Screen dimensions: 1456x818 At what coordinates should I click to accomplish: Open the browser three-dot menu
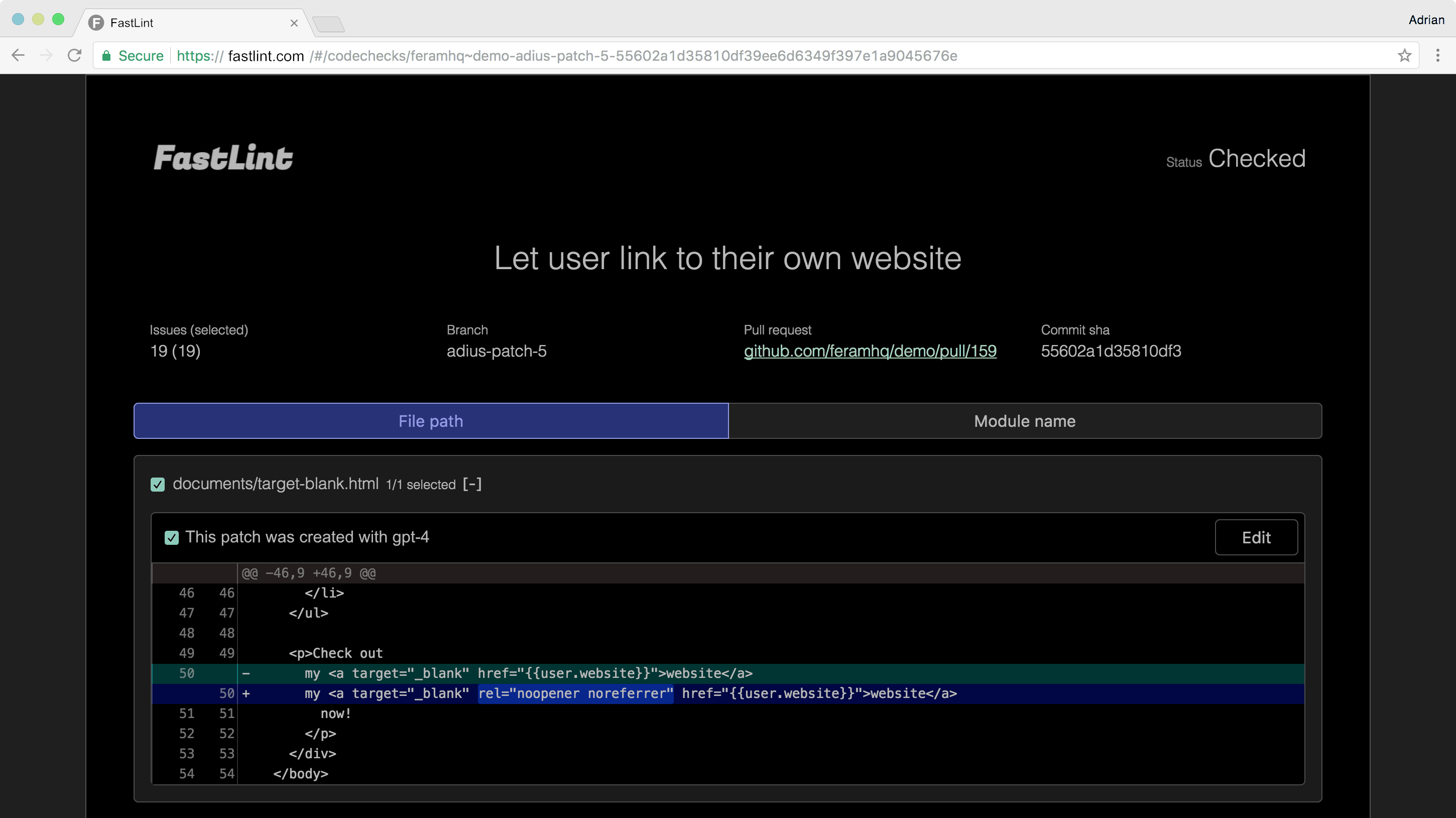pyautogui.click(x=1438, y=55)
